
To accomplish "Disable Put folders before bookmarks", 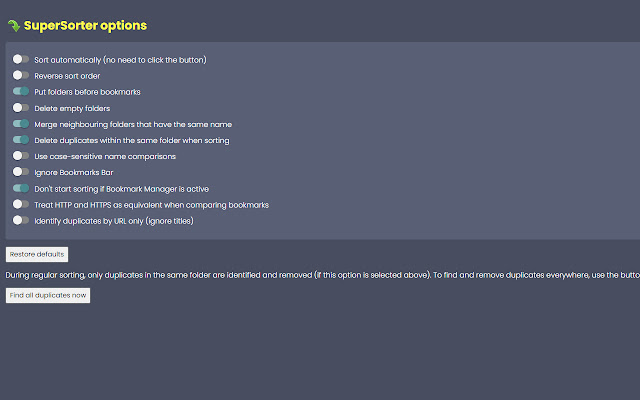I will (x=21, y=92).
